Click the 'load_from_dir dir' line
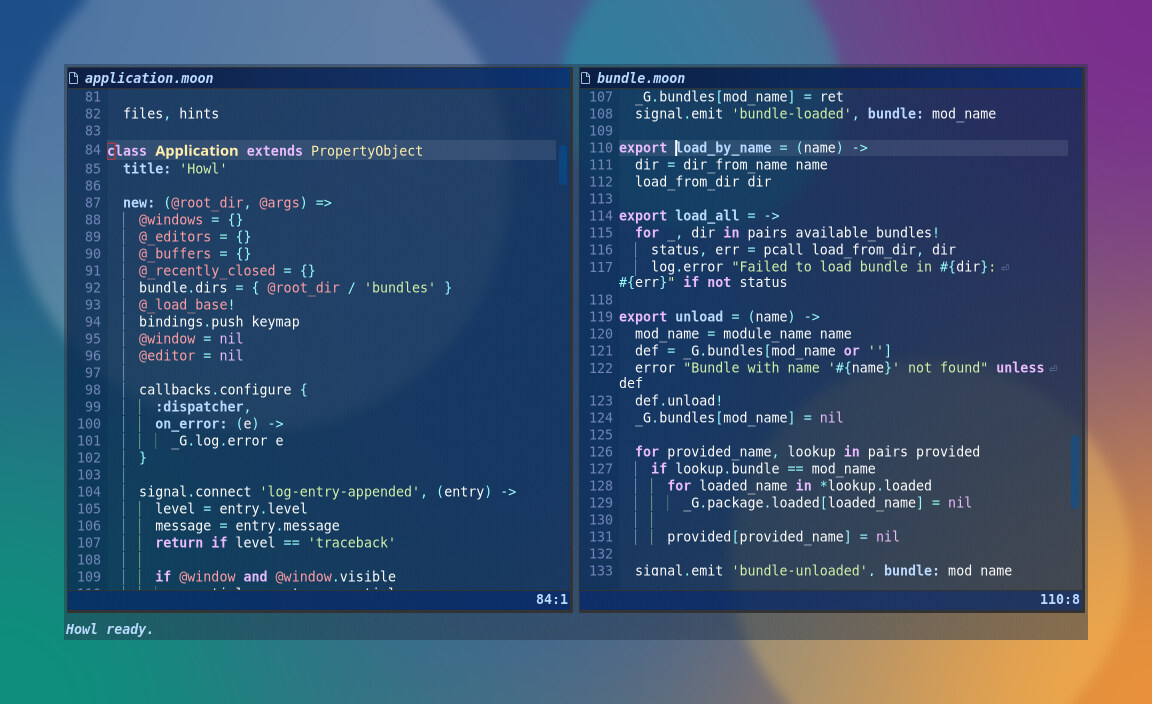The image size is (1152, 704). tap(703, 182)
